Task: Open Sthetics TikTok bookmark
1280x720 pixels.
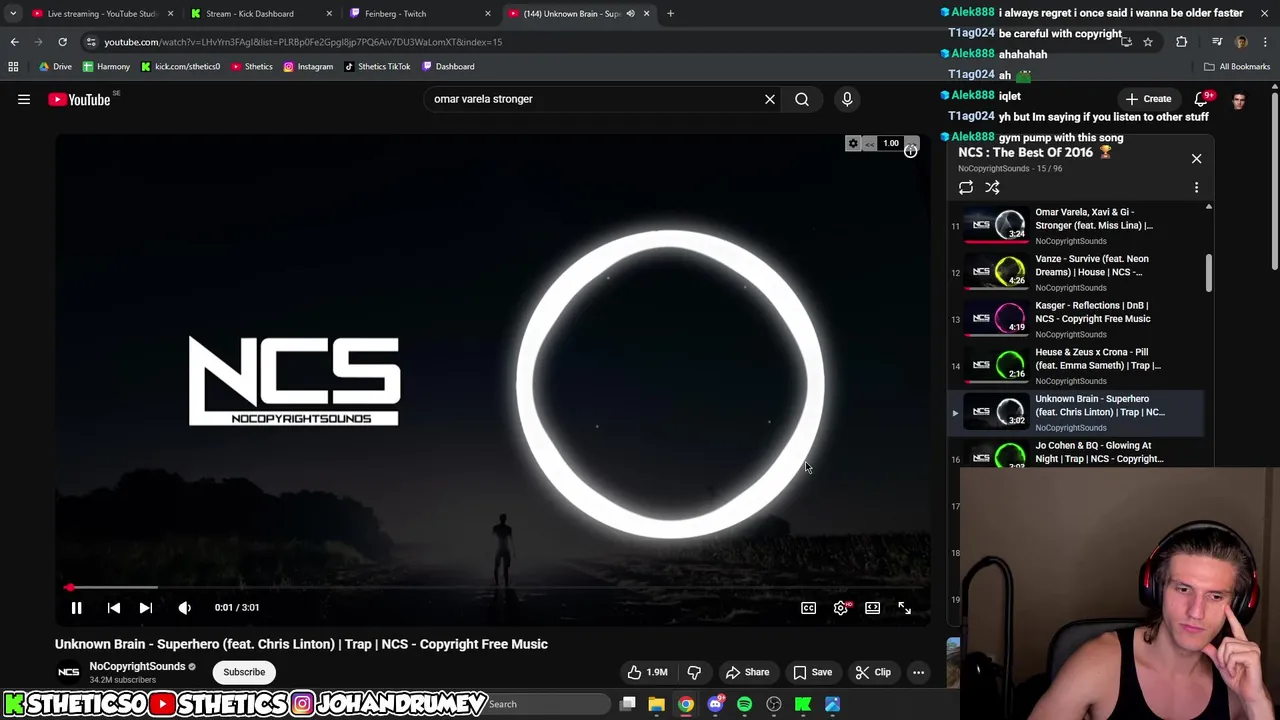Action: tap(377, 66)
